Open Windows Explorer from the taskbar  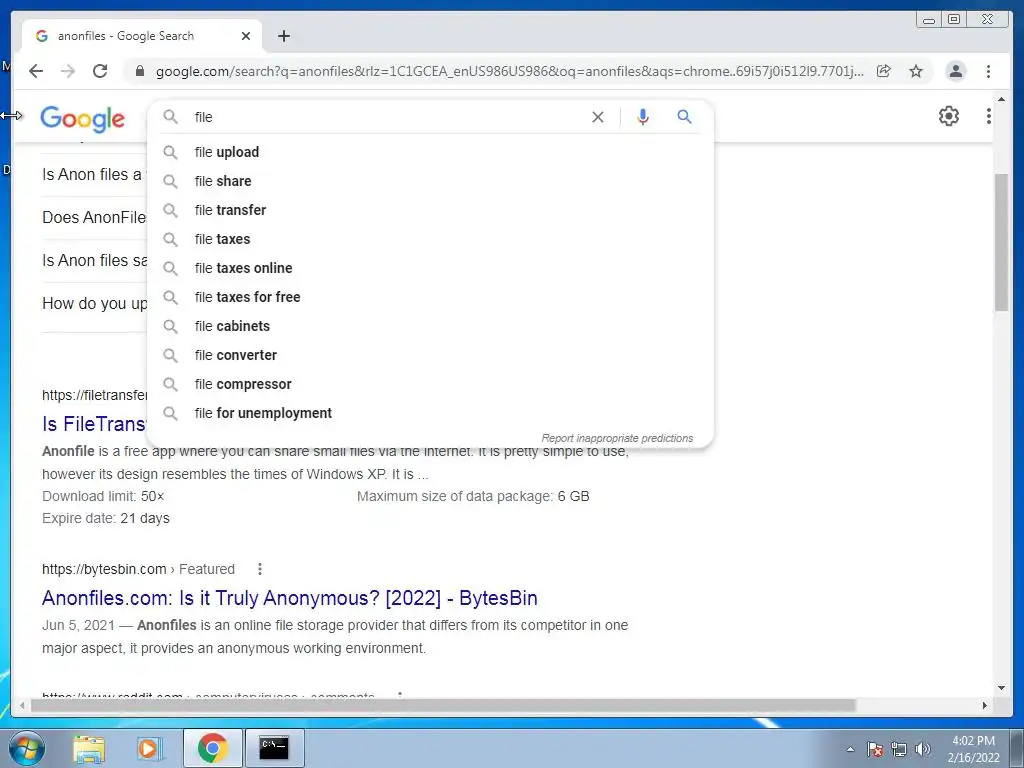point(89,748)
